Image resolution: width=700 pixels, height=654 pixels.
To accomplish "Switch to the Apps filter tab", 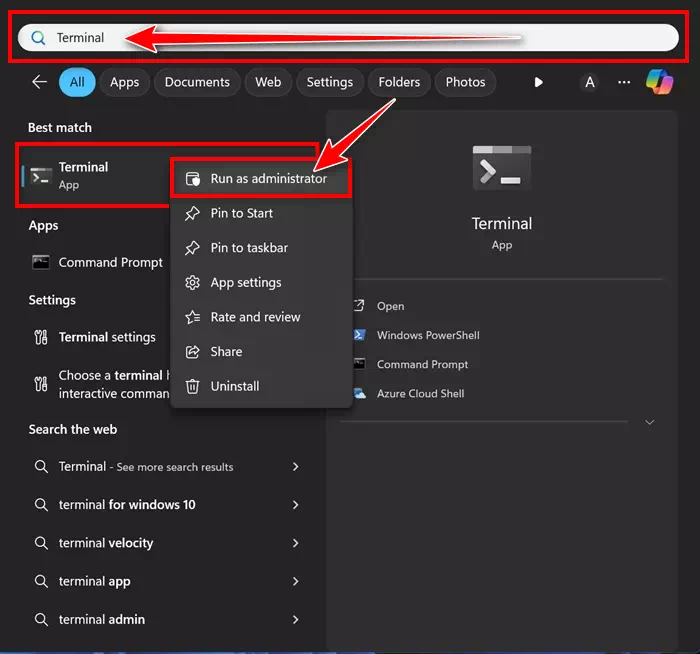I will [125, 82].
